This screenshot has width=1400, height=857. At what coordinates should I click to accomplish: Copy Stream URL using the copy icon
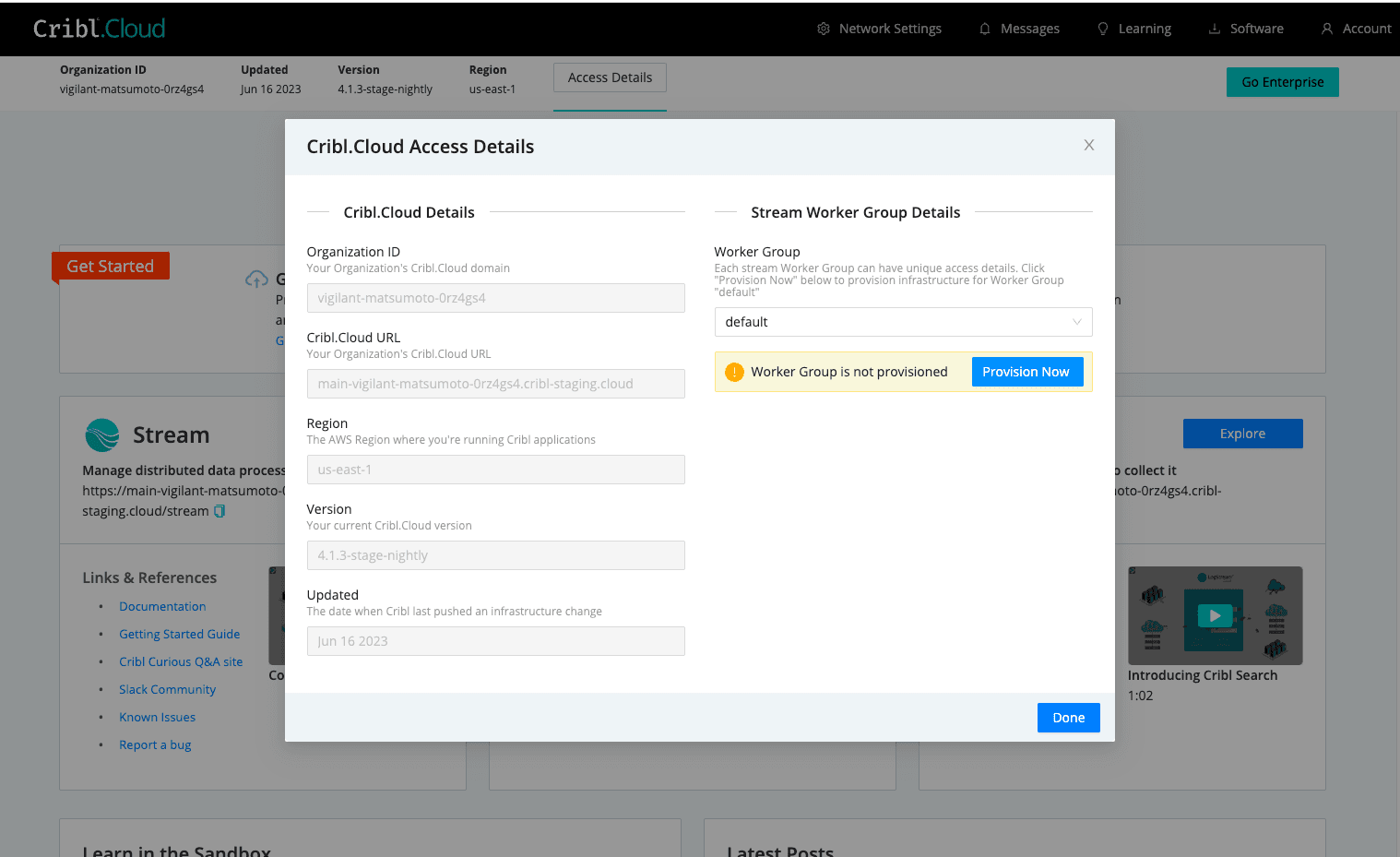tap(219, 511)
